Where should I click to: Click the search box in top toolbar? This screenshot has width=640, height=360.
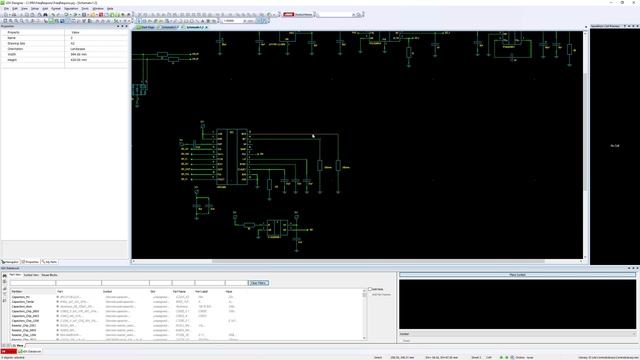tap(336, 15)
